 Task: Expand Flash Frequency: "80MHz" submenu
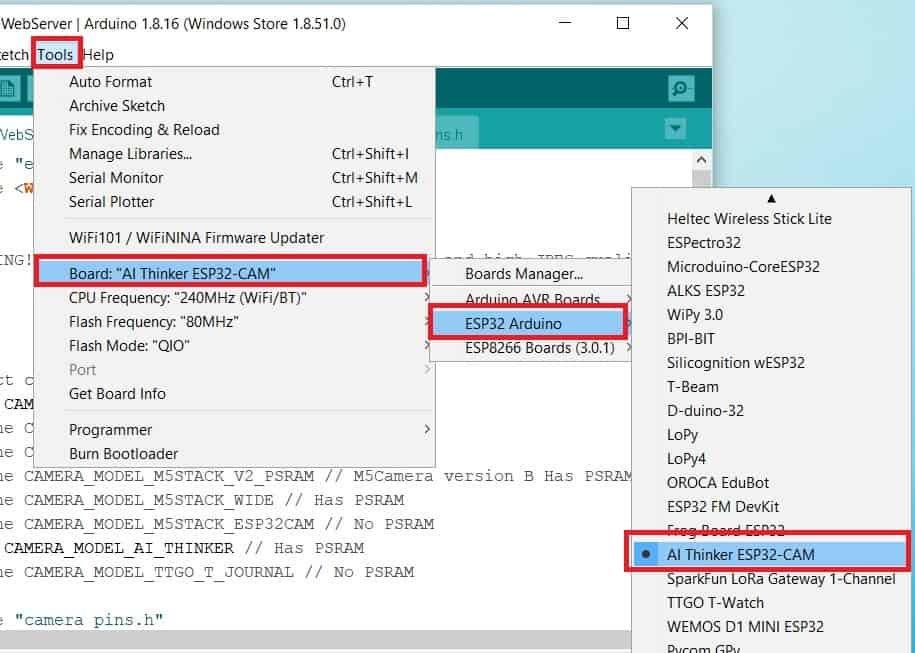(235, 322)
